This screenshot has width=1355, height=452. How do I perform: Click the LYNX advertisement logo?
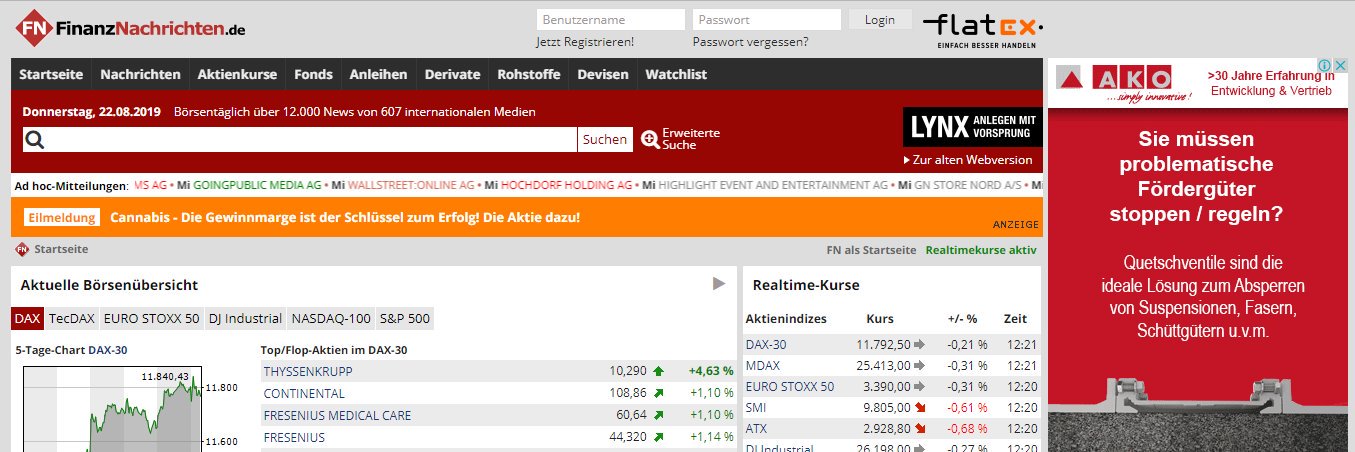(x=971, y=127)
